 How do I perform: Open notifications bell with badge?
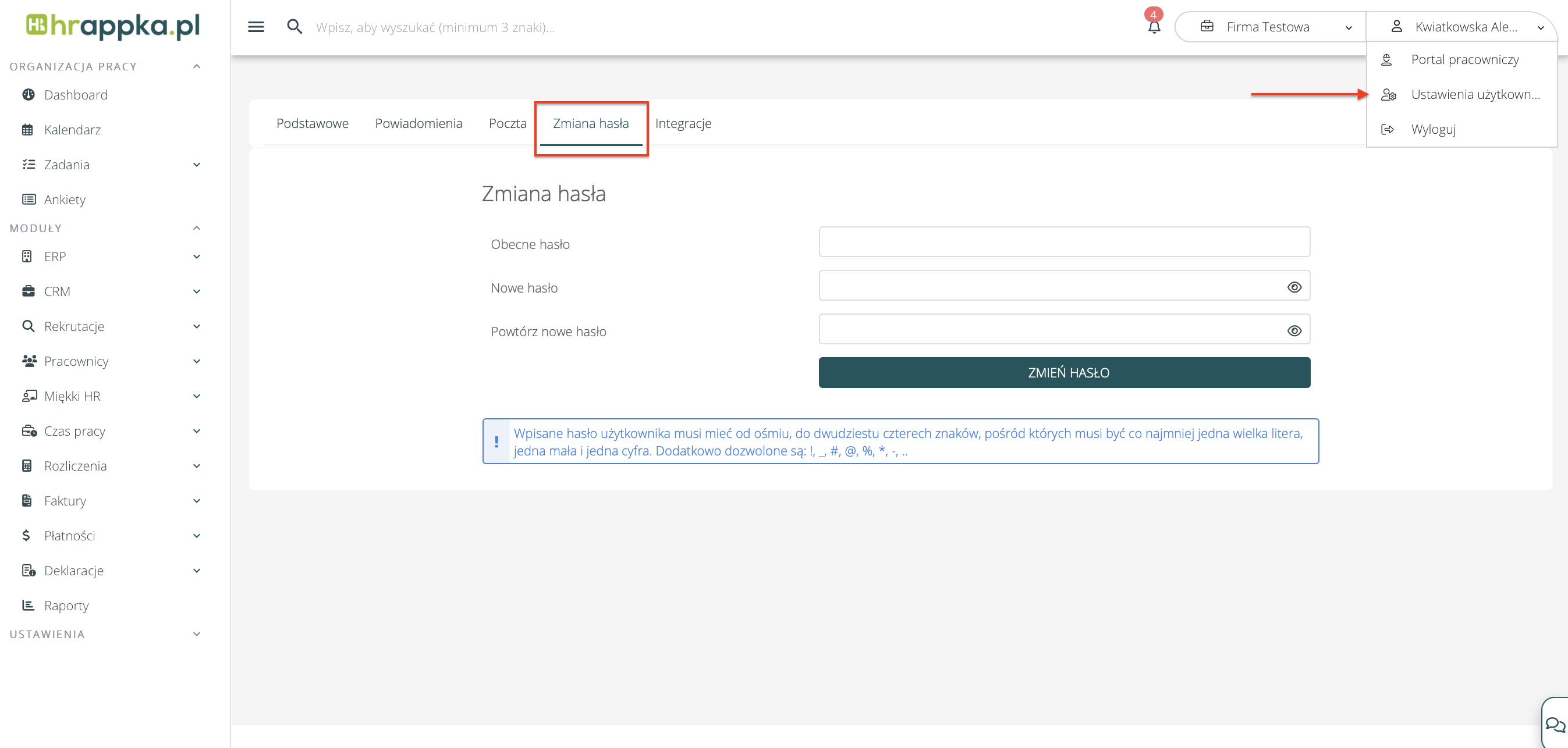[1154, 26]
